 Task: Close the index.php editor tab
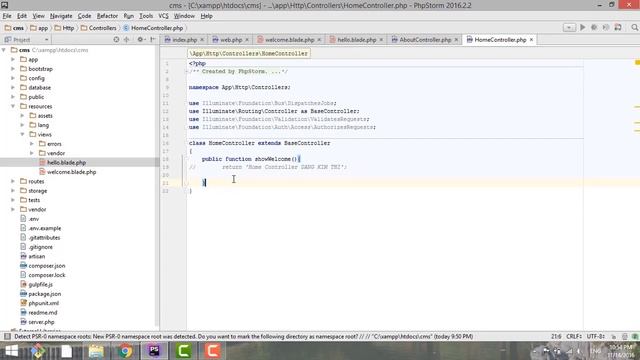tap(202, 40)
